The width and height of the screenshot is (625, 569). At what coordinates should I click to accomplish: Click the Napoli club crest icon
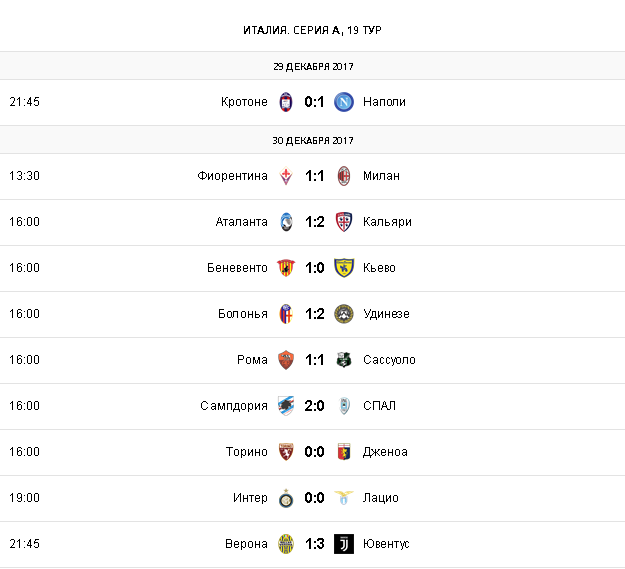(344, 102)
